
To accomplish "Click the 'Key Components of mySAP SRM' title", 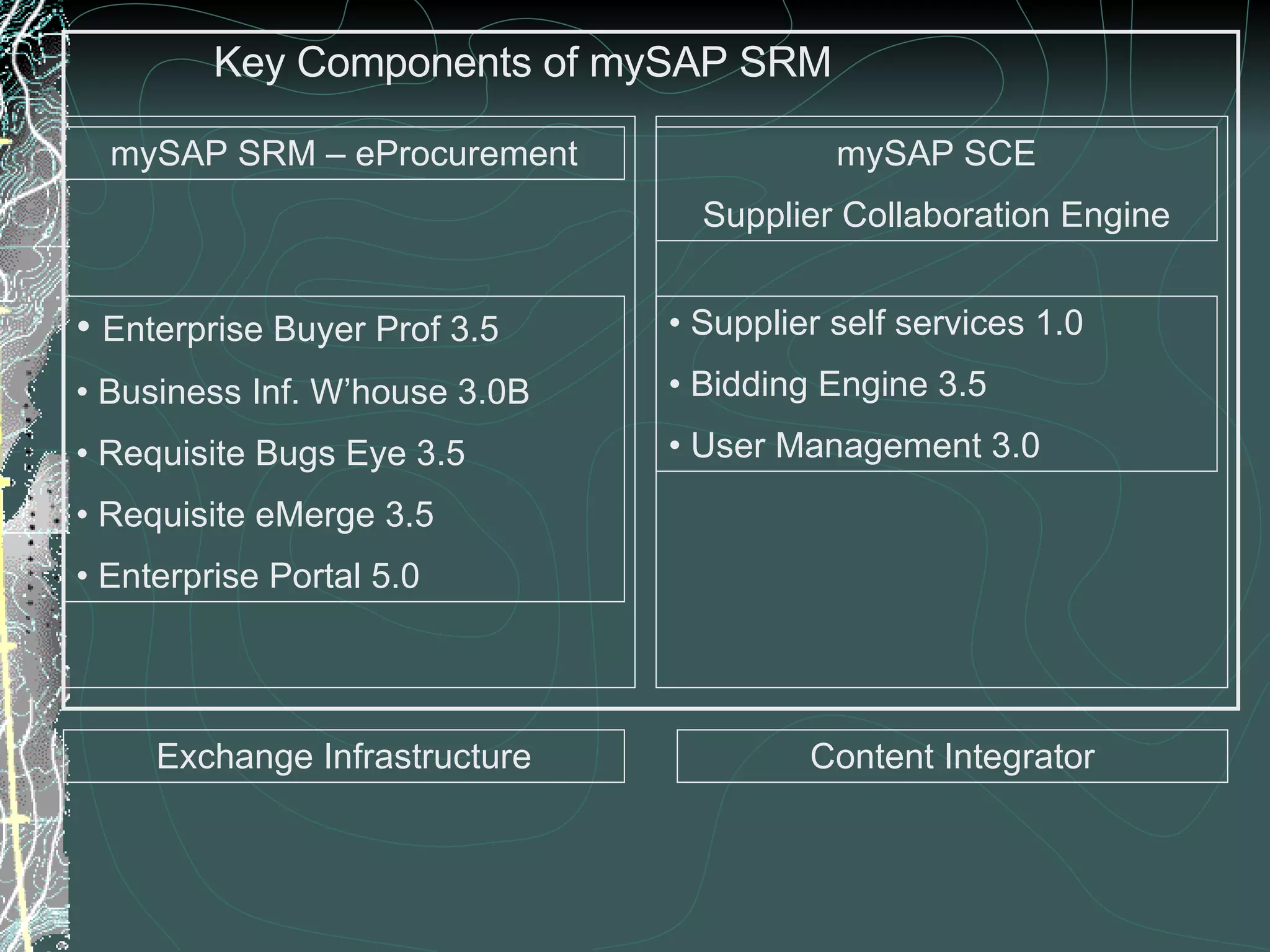I will [x=522, y=63].
